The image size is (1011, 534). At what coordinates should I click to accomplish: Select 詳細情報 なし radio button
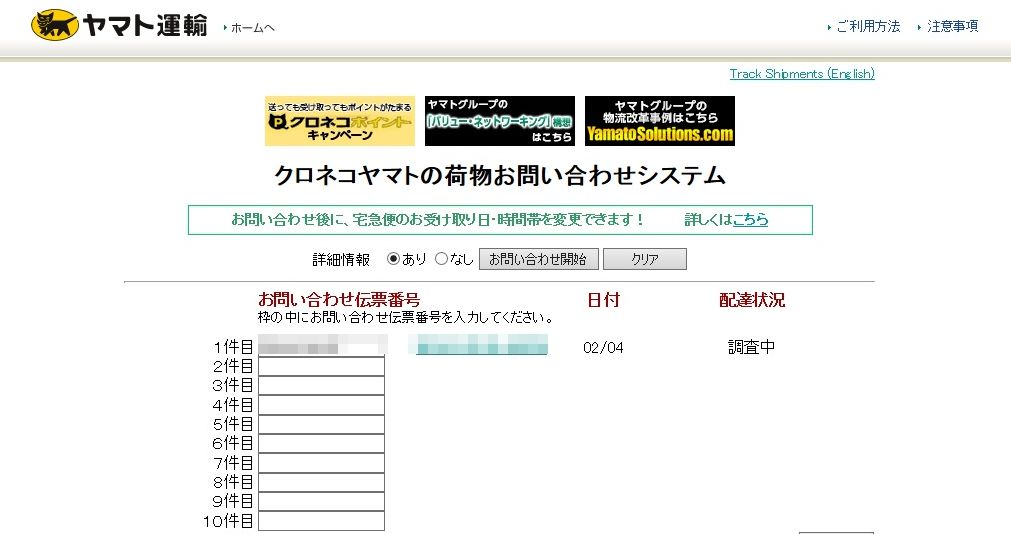[x=442, y=259]
